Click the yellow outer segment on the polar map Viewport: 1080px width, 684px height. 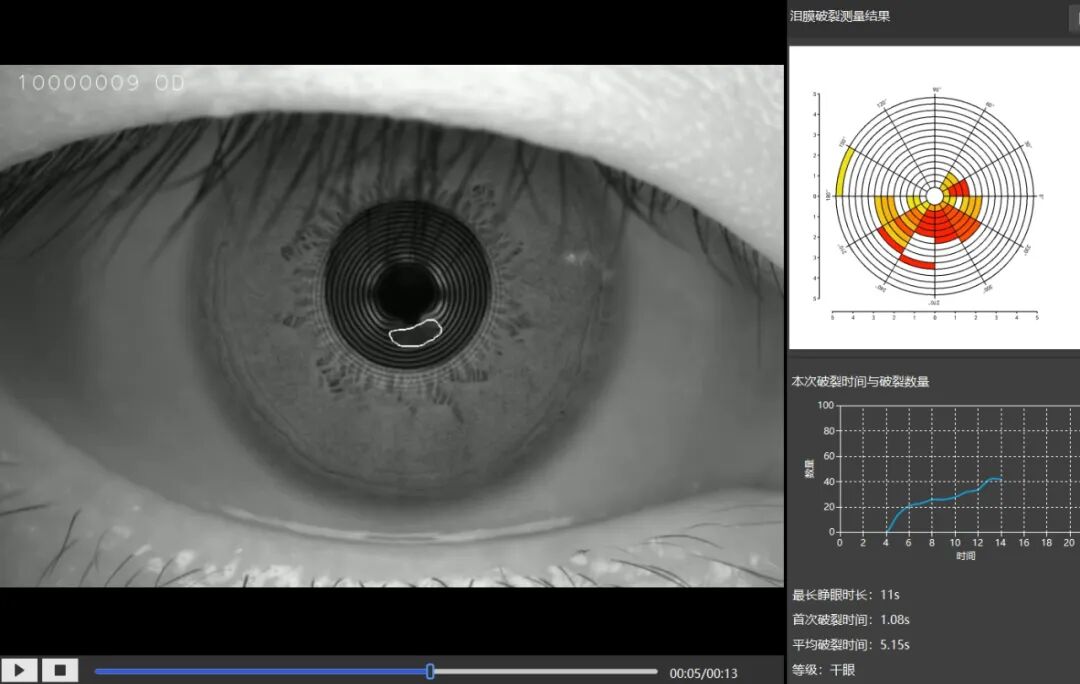(x=843, y=171)
